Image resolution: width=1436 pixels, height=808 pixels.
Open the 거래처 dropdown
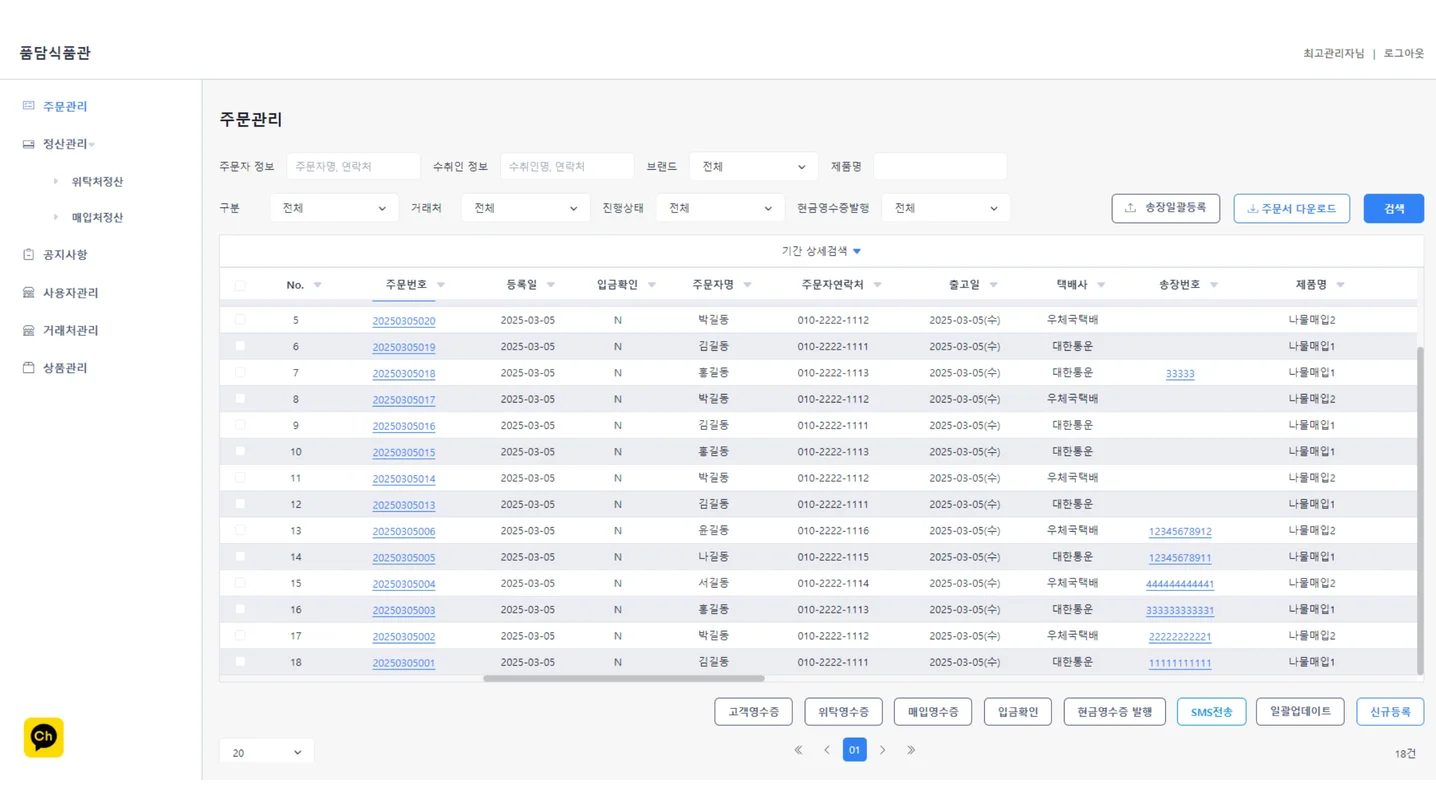point(525,208)
